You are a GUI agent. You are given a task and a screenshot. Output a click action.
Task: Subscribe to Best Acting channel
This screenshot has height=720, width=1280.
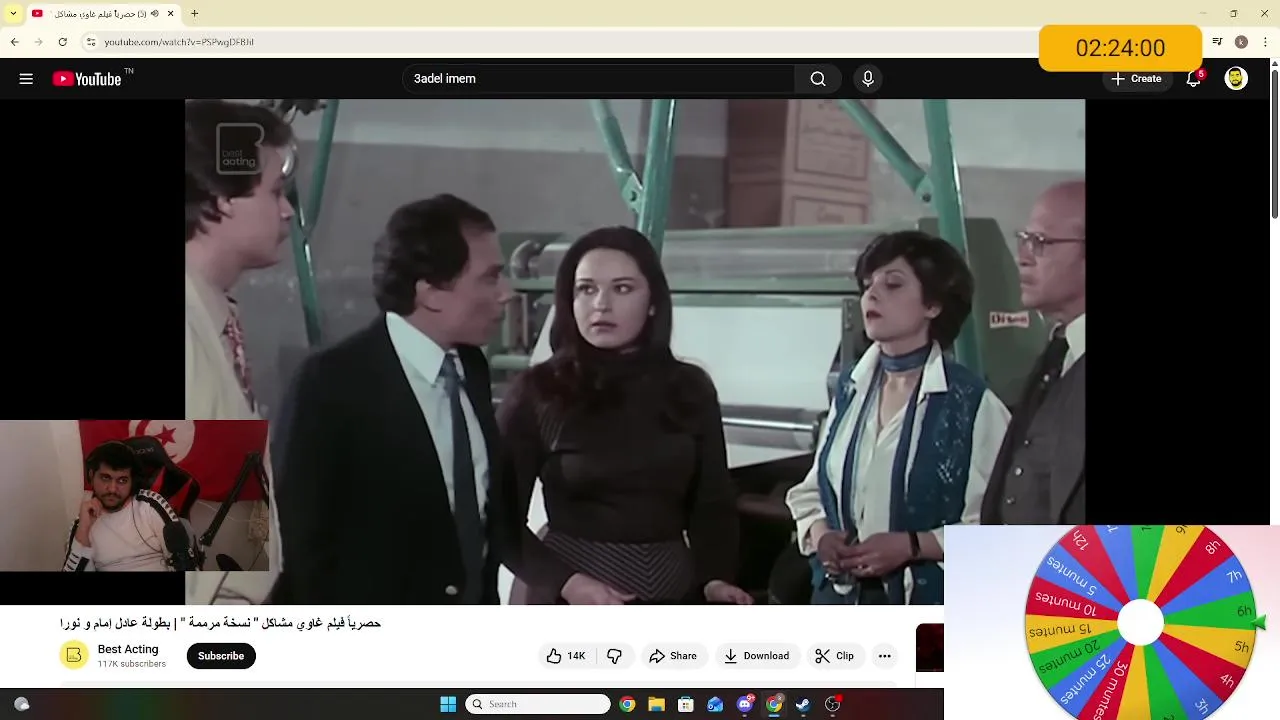[221, 656]
